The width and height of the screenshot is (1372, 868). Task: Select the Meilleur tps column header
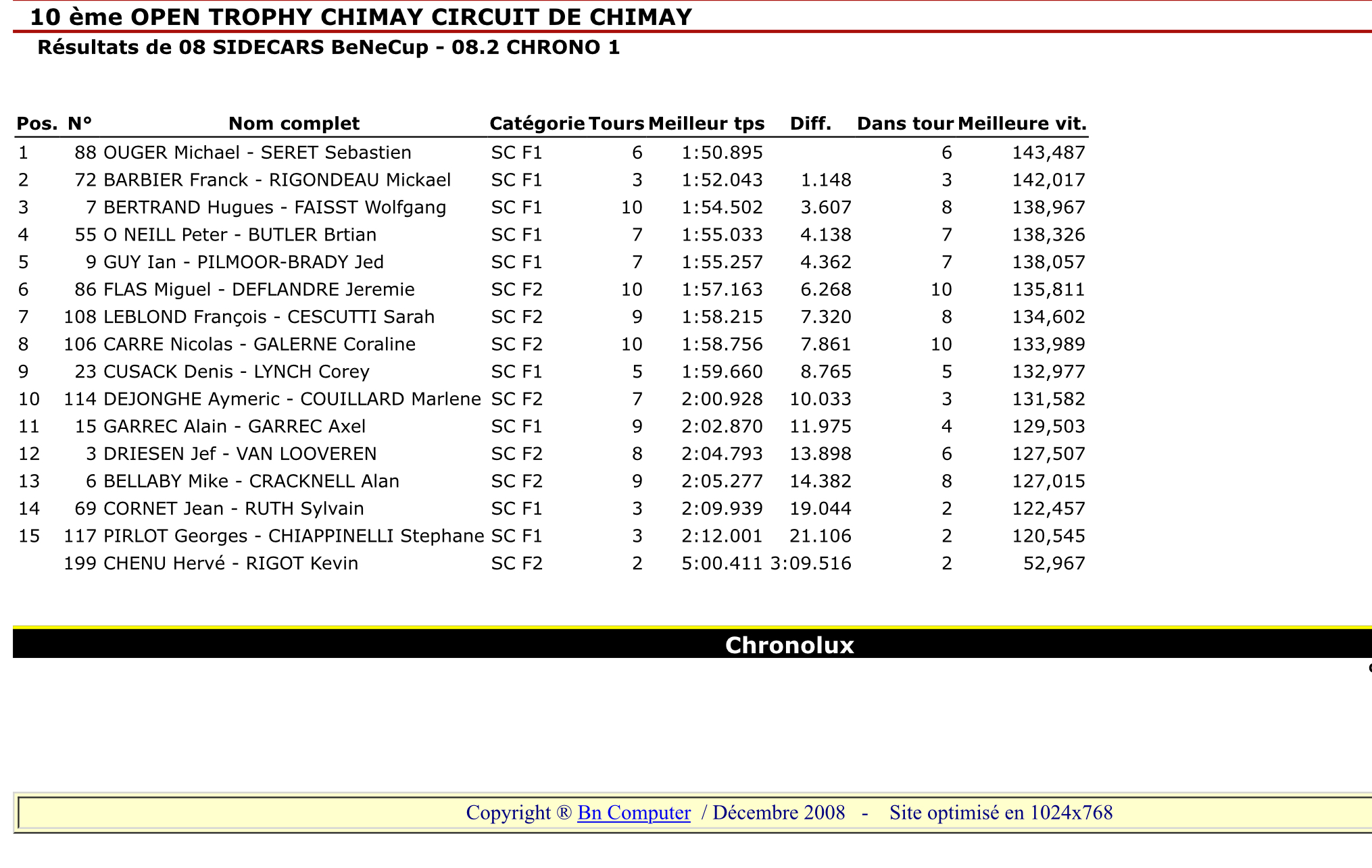coord(706,124)
